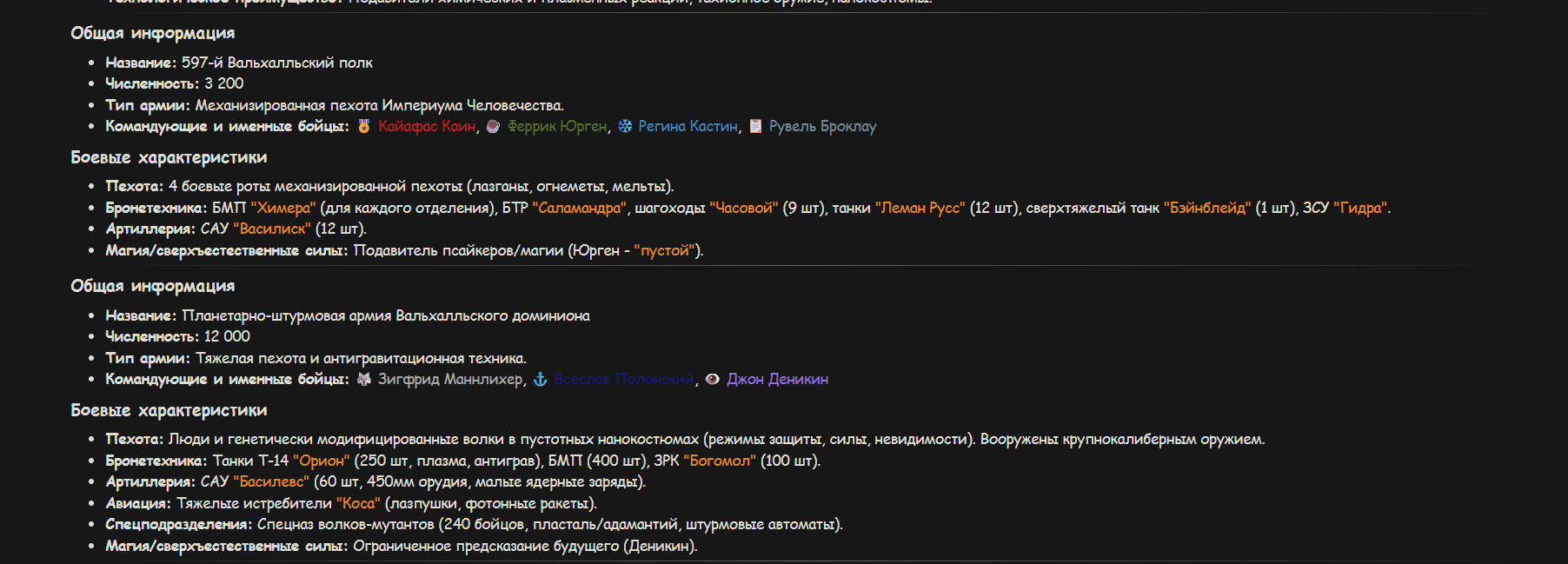Click the clipboard icon beside Рувель Броклау
The width and height of the screenshot is (1568, 564).
pyautogui.click(x=755, y=126)
